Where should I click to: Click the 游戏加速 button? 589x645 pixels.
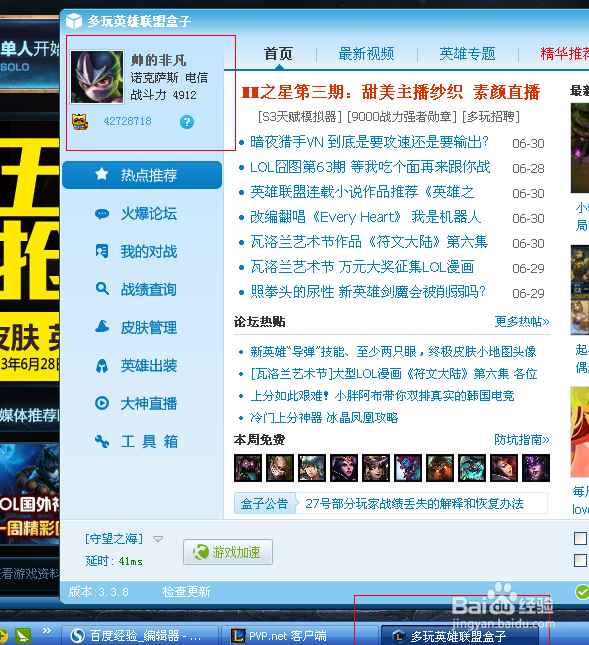point(228,552)
